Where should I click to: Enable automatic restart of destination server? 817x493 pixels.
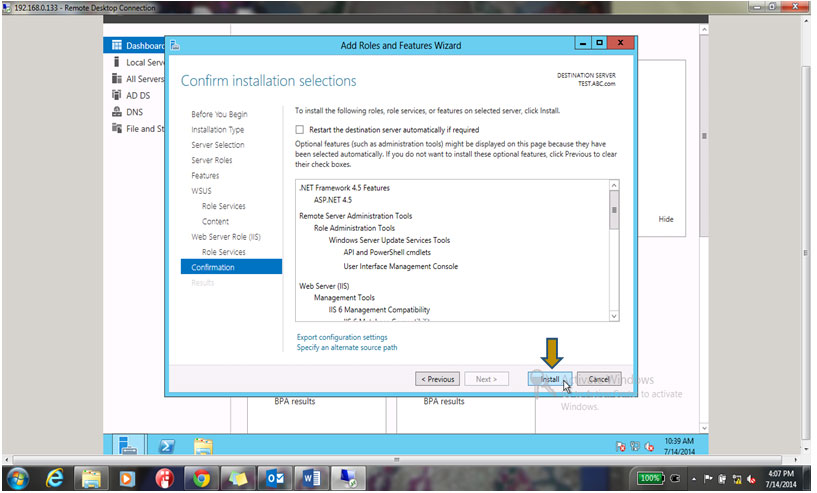(300, 129)
